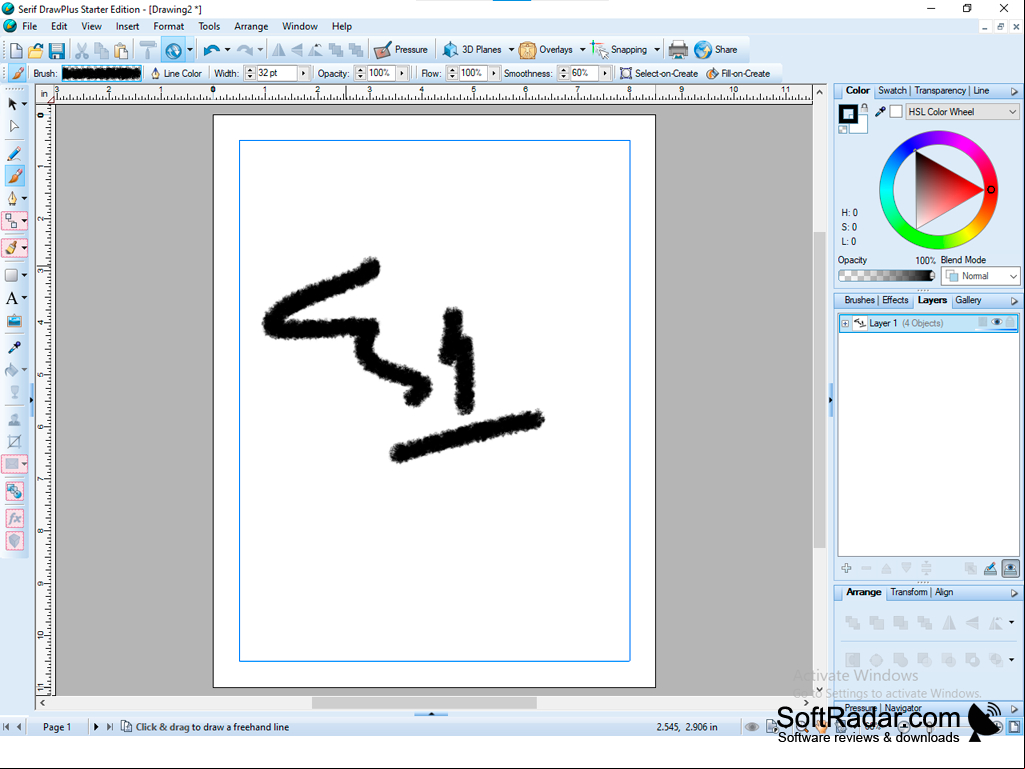Open the Snapping options dropdown arrow
This screenshot has width=1025, height=769.
point(657,50)
